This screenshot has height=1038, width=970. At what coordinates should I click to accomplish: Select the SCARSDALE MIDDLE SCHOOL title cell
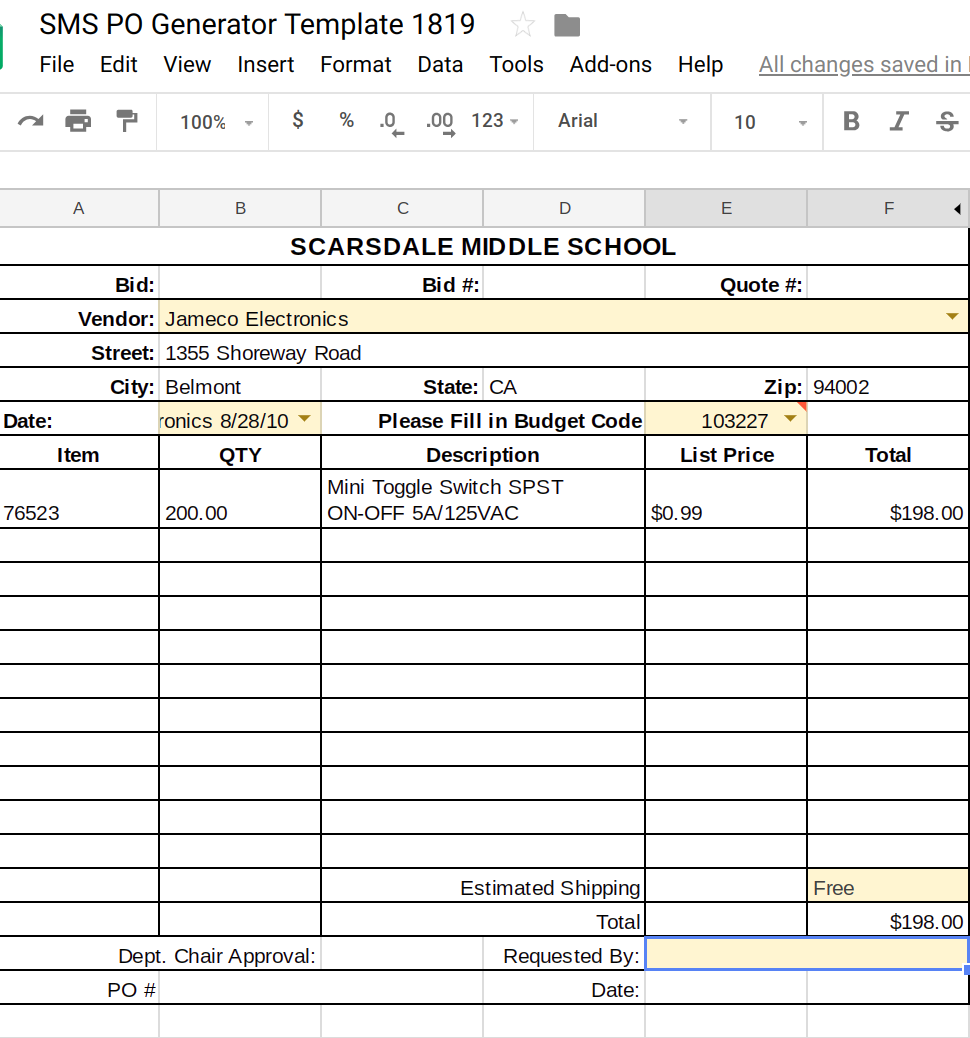[483, 247]
